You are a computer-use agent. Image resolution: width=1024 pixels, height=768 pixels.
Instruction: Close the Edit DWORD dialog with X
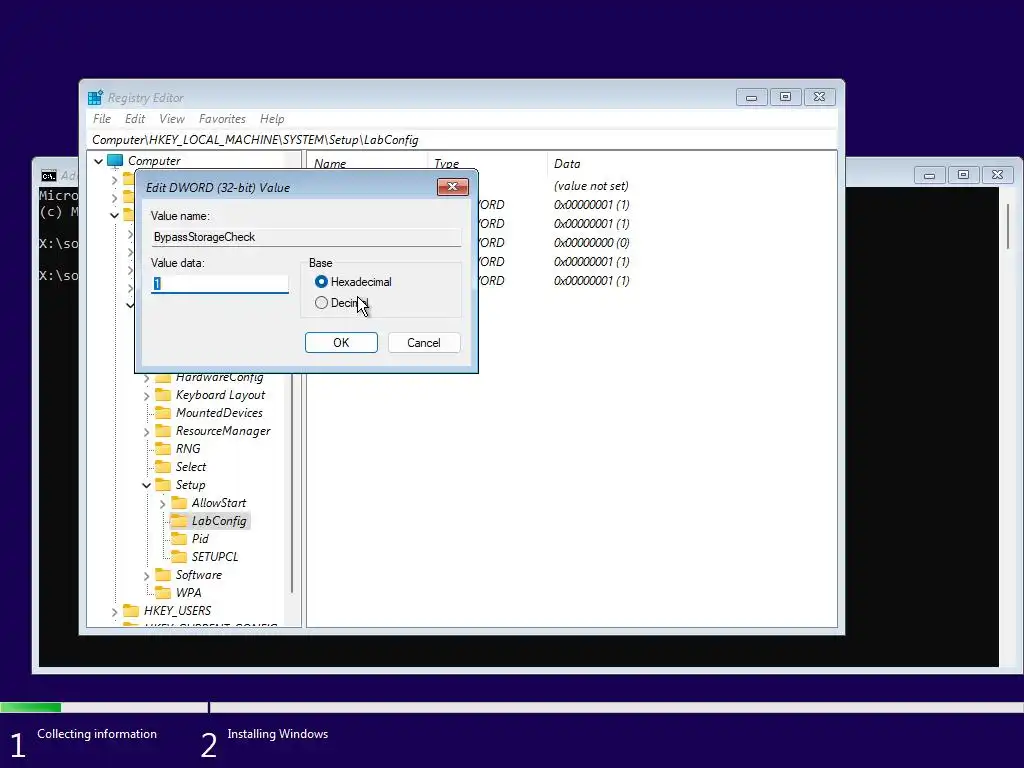pyautogui.click(x=453, y=187)
